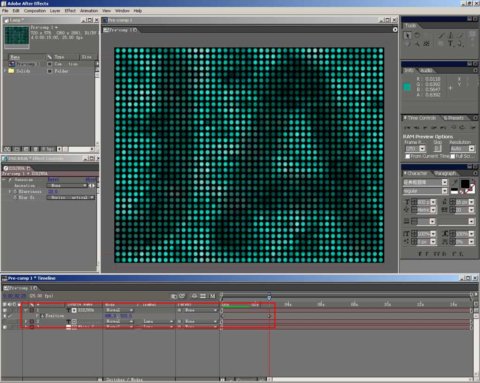Screen dimensions: 480x383
Task: Open the Effect menu
Action: 70,11
